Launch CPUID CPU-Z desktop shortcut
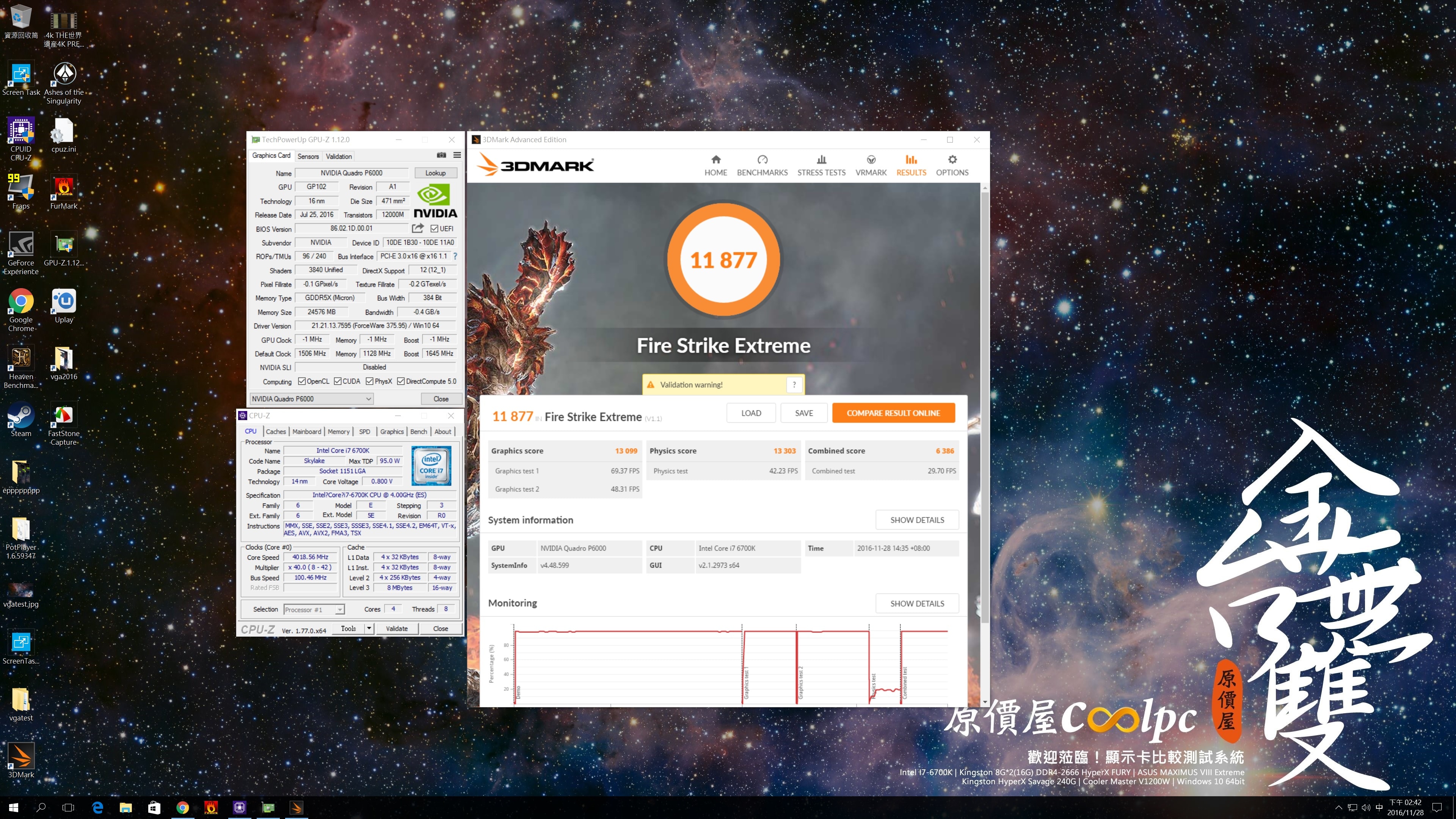The image size is (1456, 819). tap(21, 138)
